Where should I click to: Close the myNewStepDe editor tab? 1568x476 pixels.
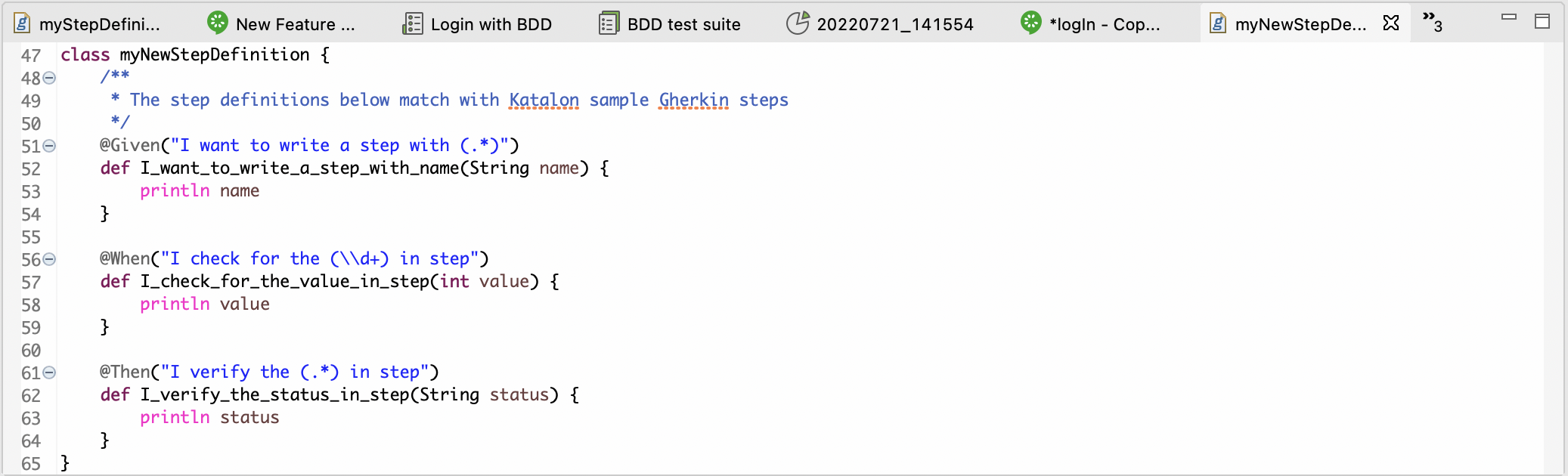pyautogui.click(x=1392, y=23)
